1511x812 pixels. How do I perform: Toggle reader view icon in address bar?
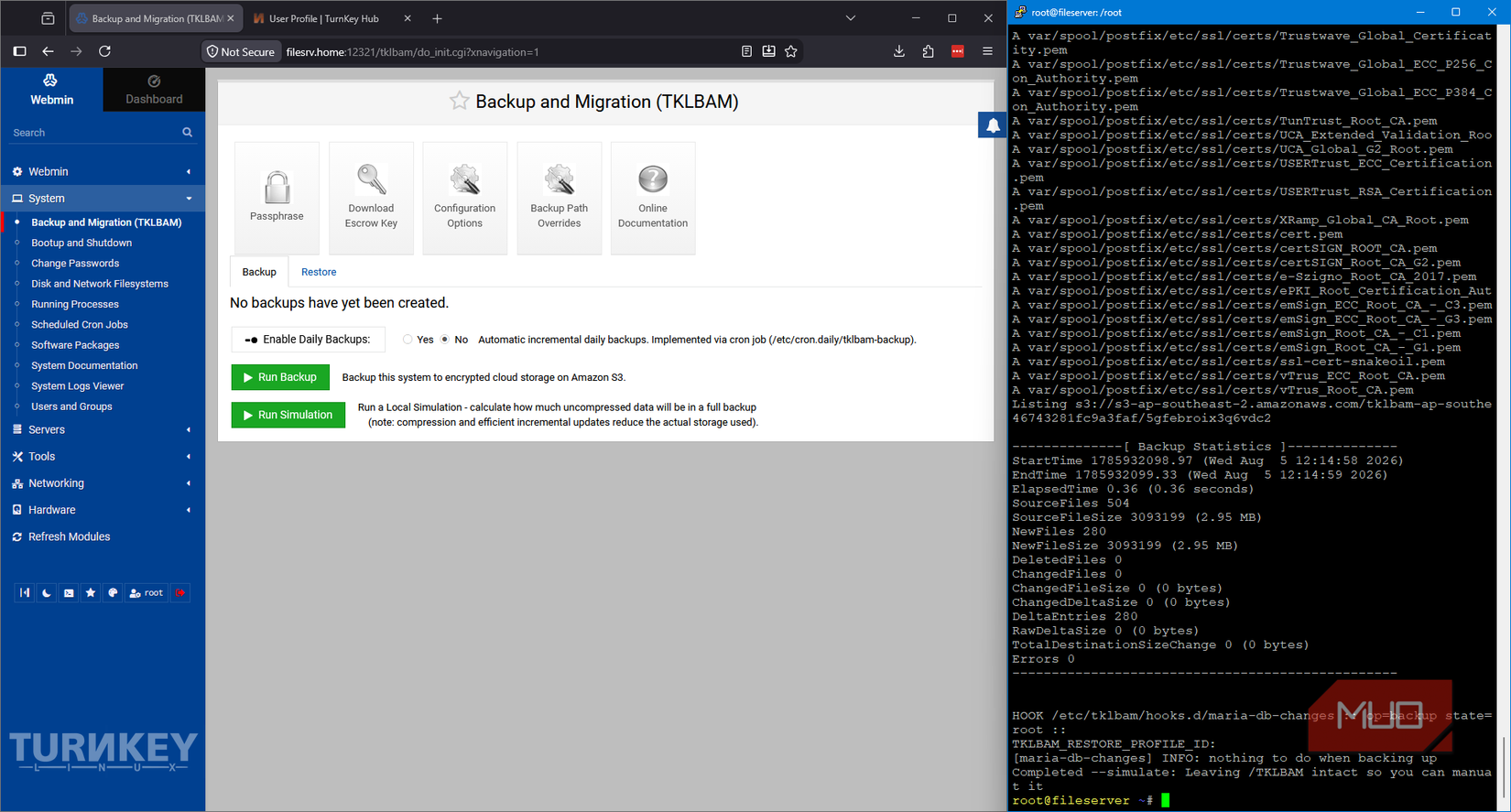coord(746,51)
